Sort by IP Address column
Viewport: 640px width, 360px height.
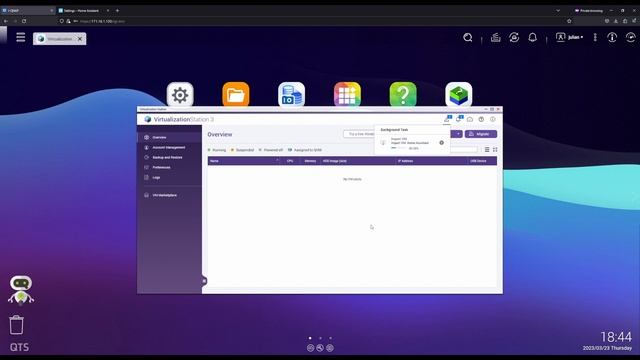(x=432, y=161)
